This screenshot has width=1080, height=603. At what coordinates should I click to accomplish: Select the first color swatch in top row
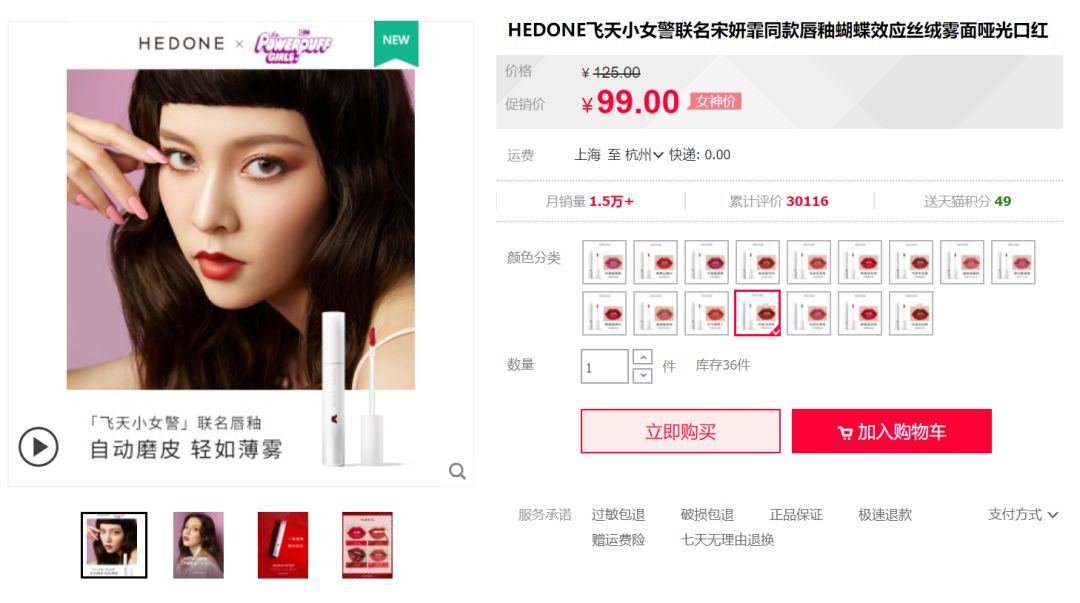click(604, 262)
